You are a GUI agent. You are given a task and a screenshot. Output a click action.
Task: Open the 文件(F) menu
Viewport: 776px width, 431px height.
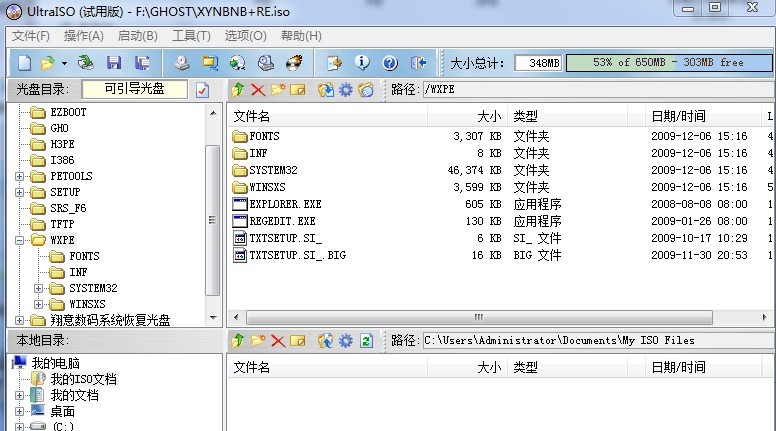[x=31, y=36]
